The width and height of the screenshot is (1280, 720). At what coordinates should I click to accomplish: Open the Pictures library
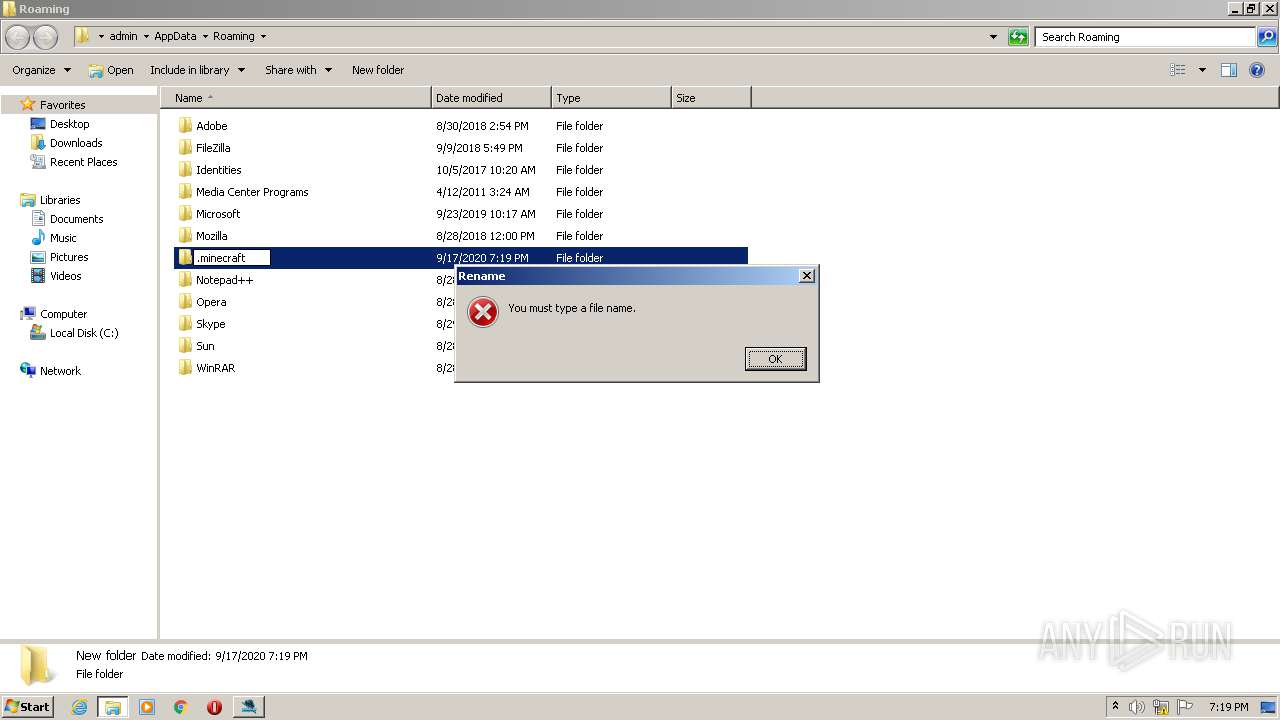69,257
